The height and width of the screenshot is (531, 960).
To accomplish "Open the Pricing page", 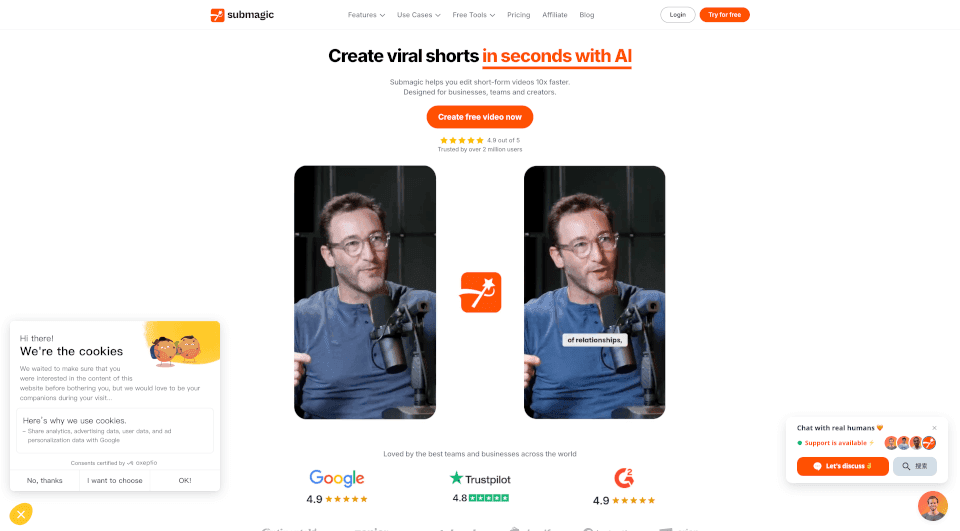I will 519,15.
